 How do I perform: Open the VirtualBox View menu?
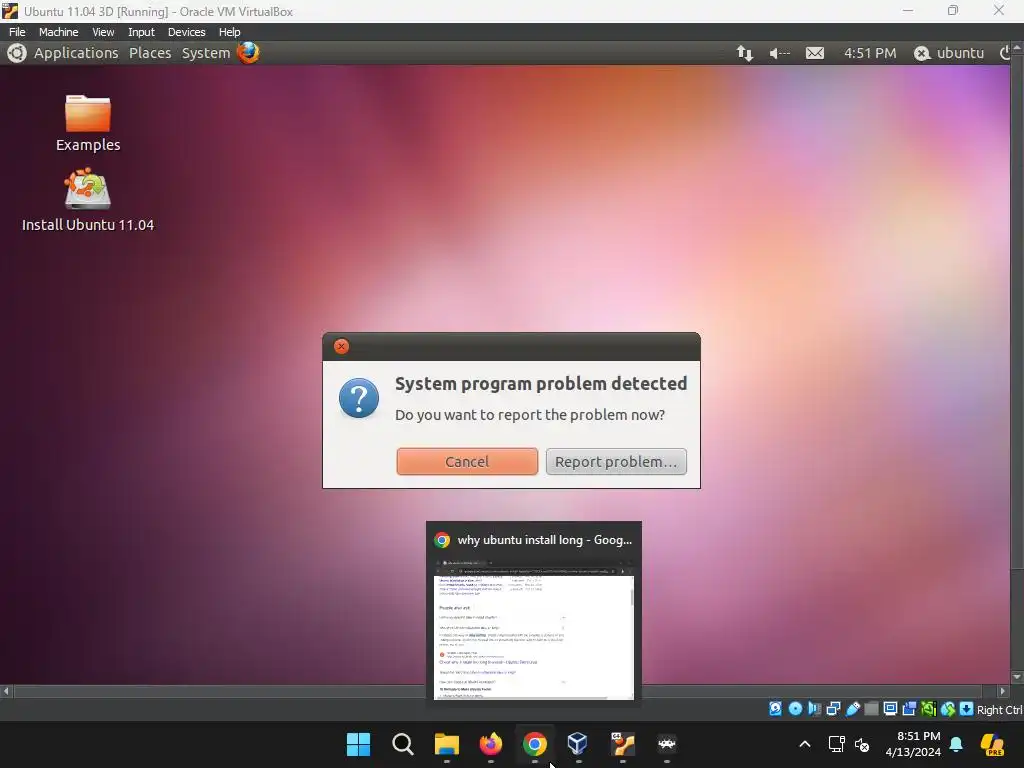coord(103,32)
